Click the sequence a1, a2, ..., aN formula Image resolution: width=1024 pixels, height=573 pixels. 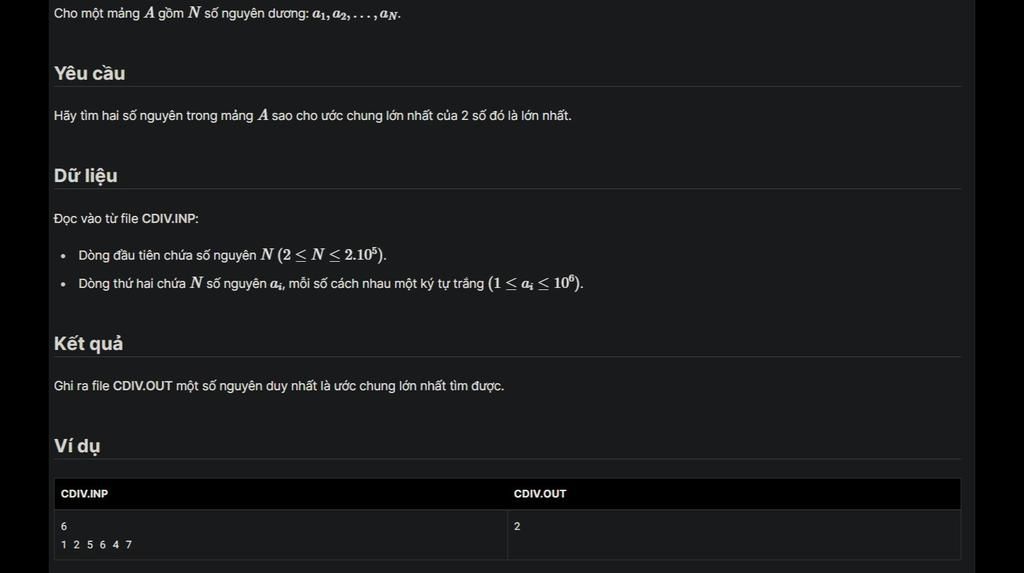click(x=355, y=14)
